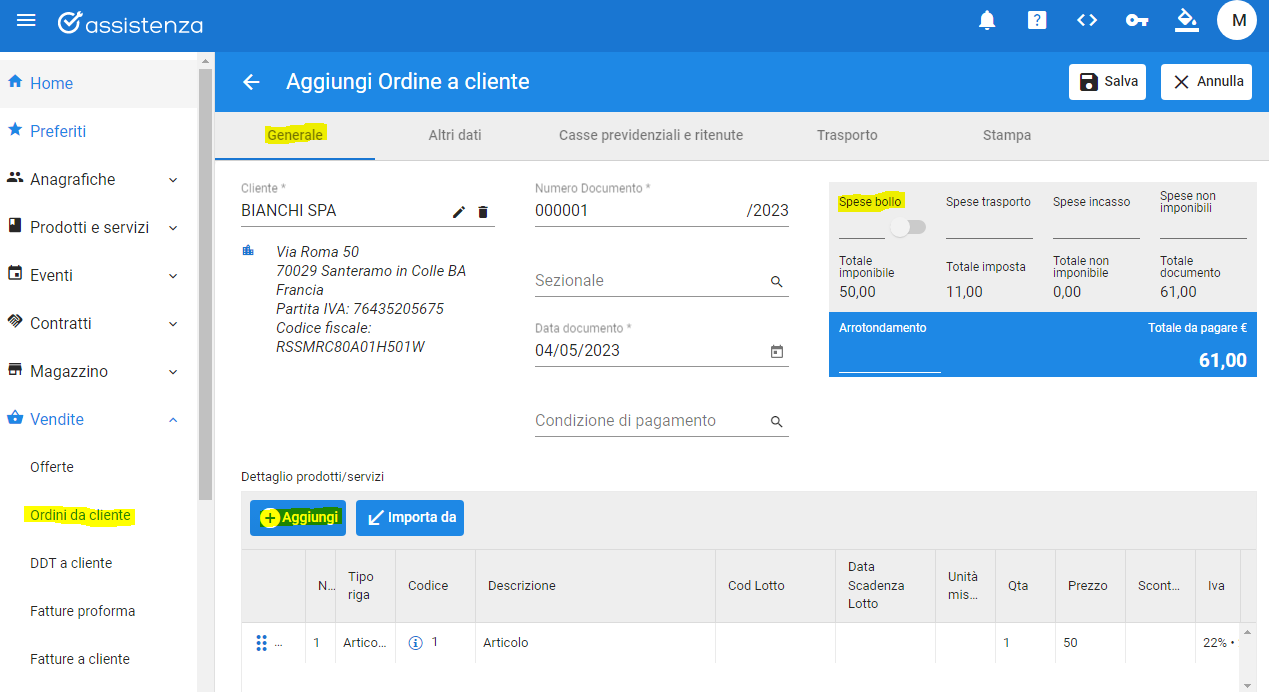
Task: Click the Codice column header
Action: (435, 586)
